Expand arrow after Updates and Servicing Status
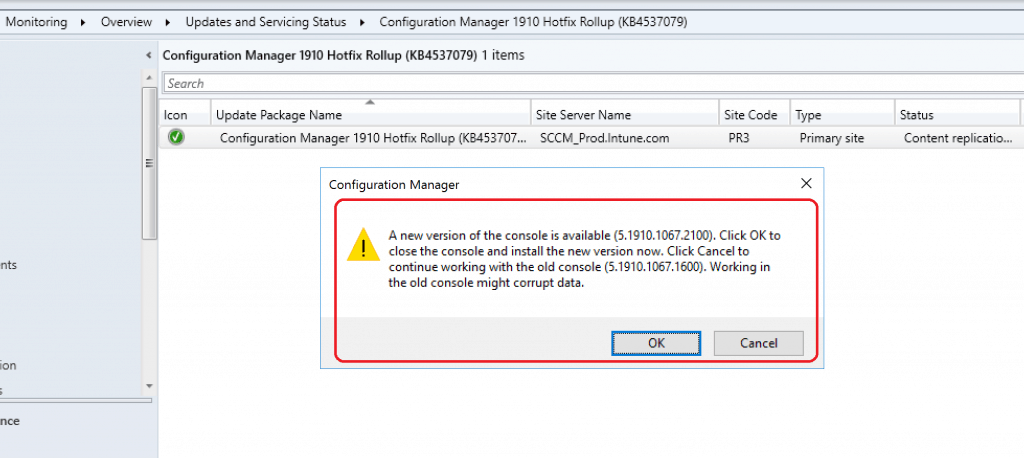Image resolution: width=1024 pixels, height=458 pixels. click(x=363, y=22)
